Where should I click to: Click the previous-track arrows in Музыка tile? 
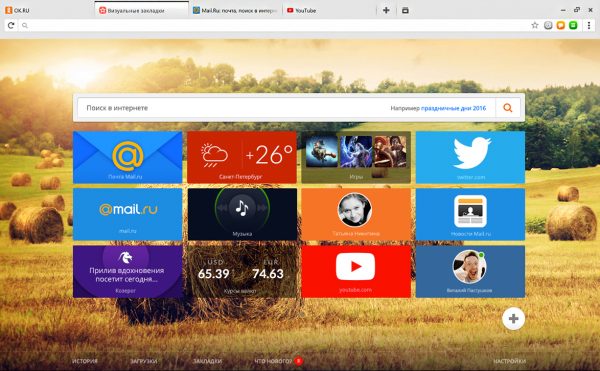(x=222, y=208)
